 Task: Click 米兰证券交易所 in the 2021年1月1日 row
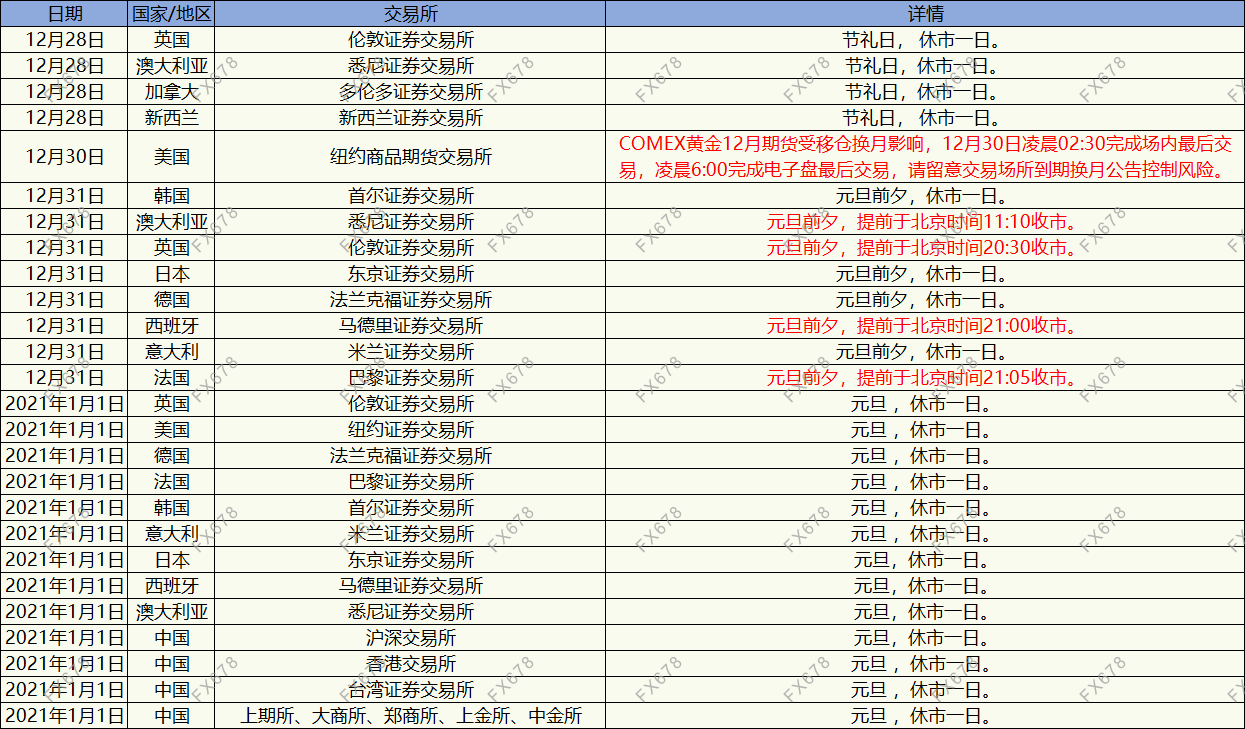tap(410, 534)
